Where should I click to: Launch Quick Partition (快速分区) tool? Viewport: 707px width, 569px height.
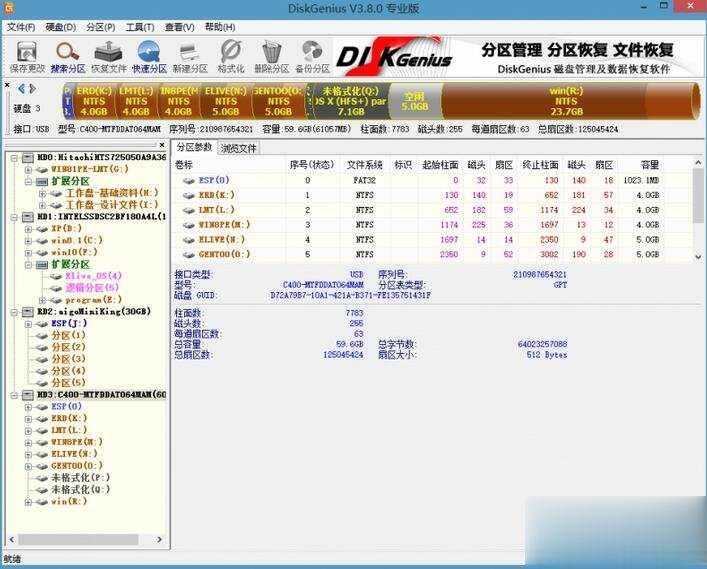[x=149, y=57]
